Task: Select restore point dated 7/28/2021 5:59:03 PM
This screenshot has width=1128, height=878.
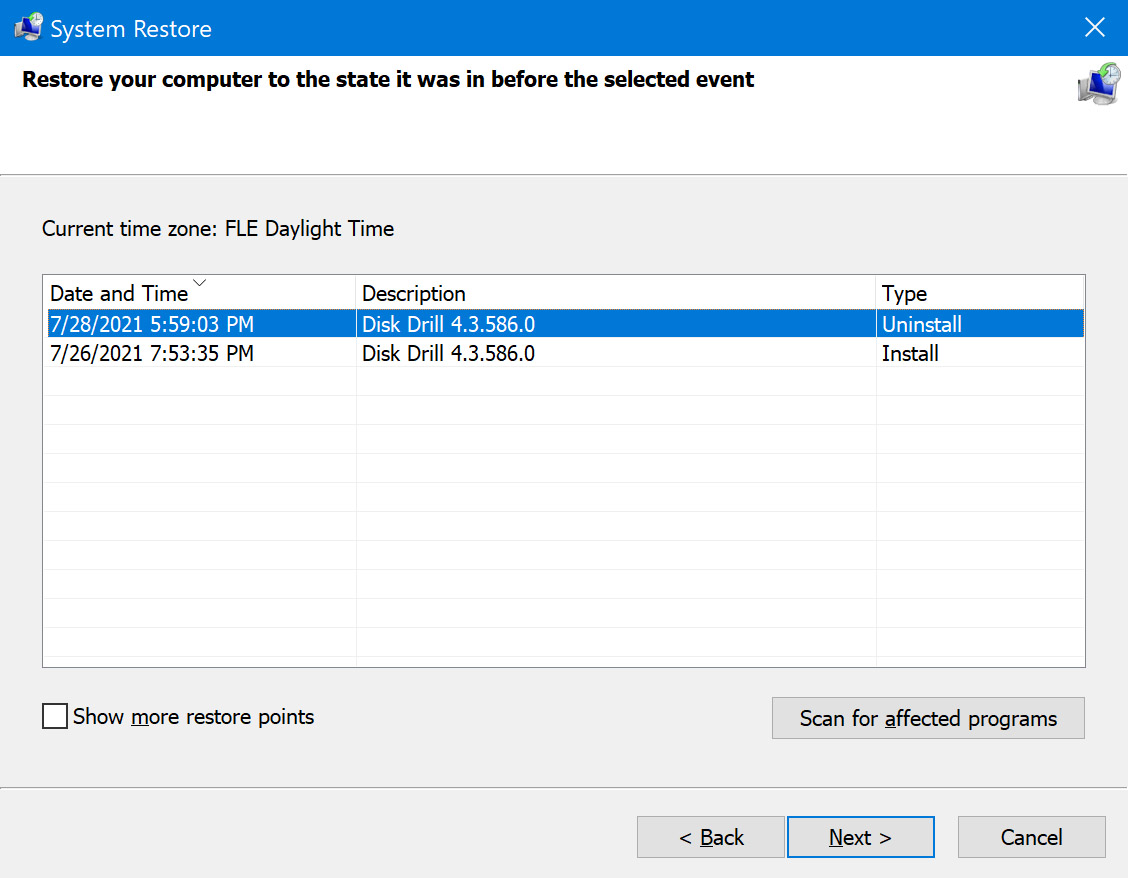Action: 565,324
